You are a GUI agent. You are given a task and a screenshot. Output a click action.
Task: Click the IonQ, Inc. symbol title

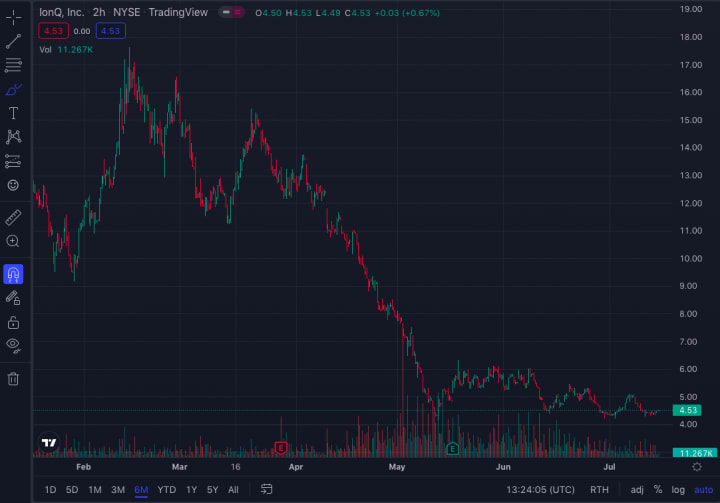coord(62,12)
